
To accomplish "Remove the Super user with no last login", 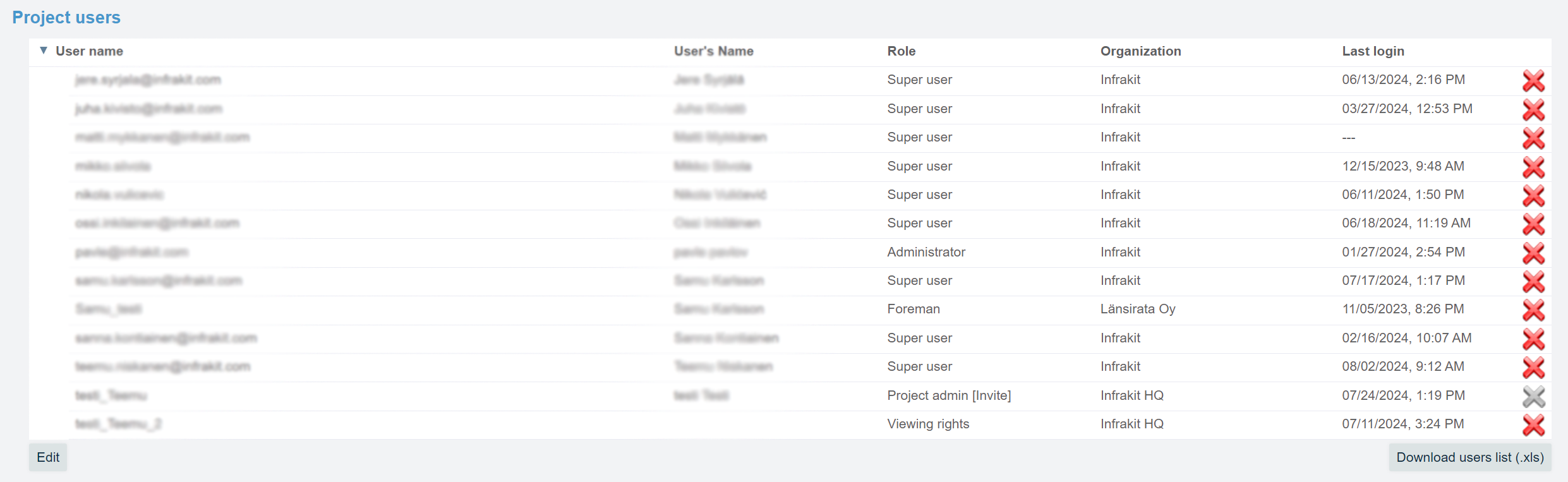I will click(1533, 138).
